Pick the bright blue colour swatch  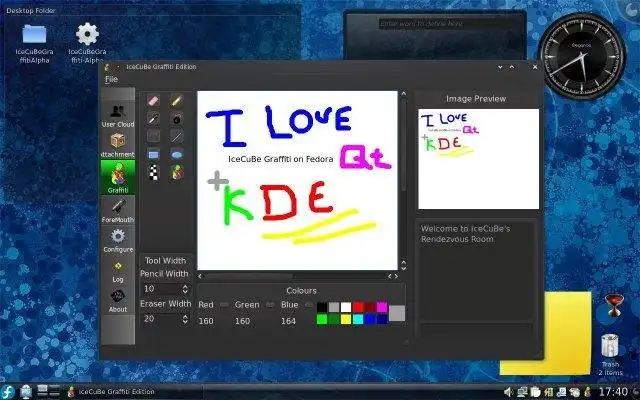click(x=370, y=319)
